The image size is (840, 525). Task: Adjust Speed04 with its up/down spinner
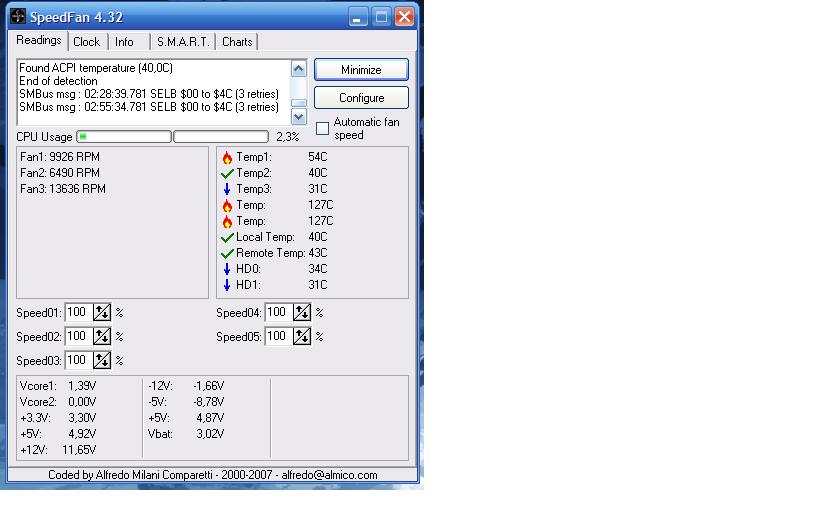click(302, 312)
